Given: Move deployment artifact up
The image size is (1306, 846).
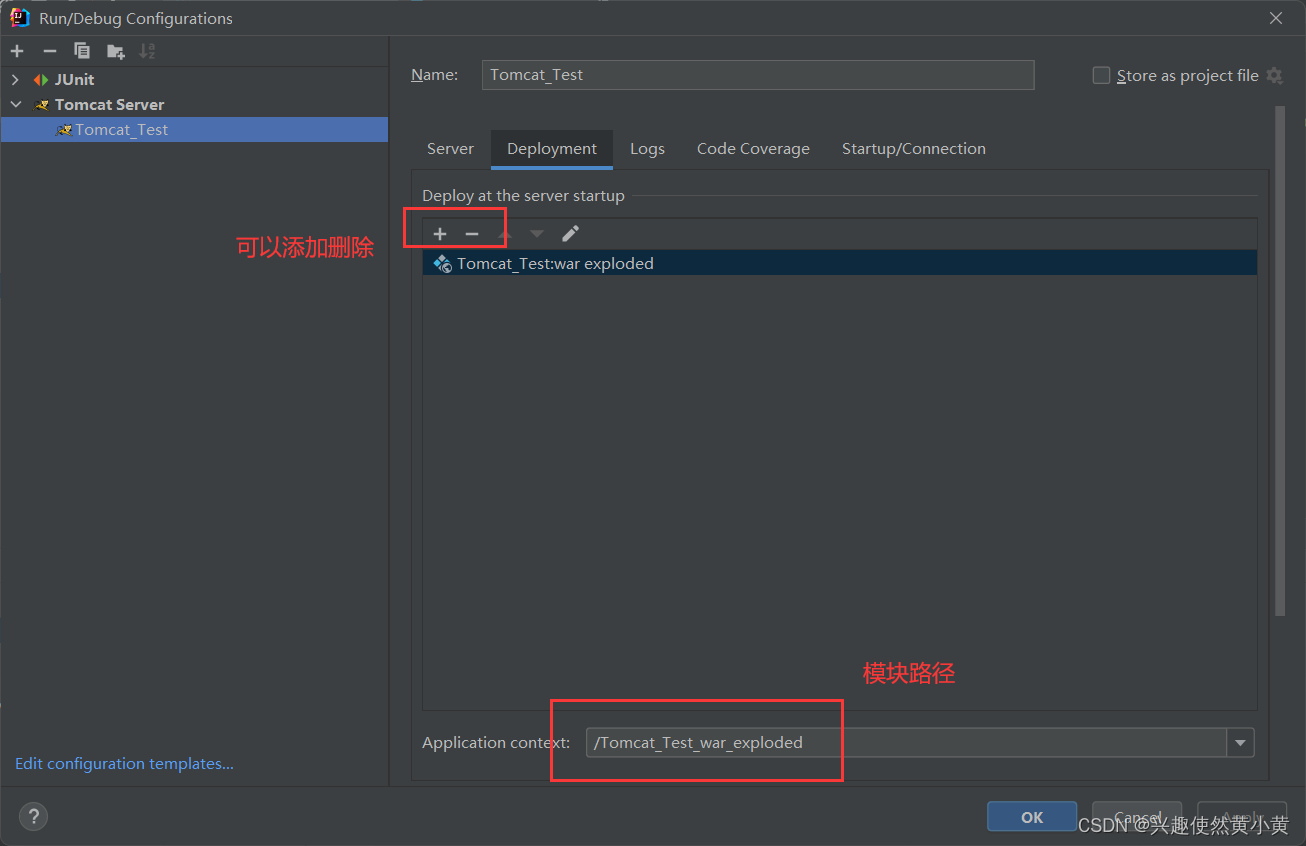Looking at the screenshot, I should pos(505,234).
